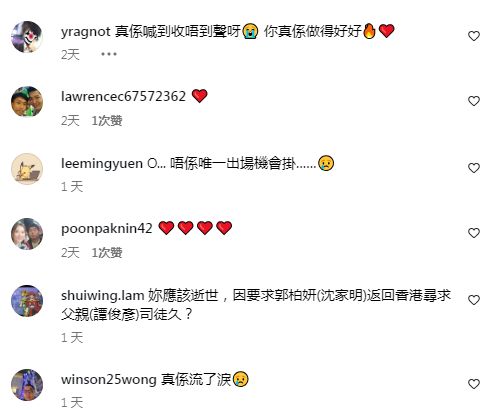
Task: Open winson25wong's profile avatar
Action: click(x=27, y=385)
